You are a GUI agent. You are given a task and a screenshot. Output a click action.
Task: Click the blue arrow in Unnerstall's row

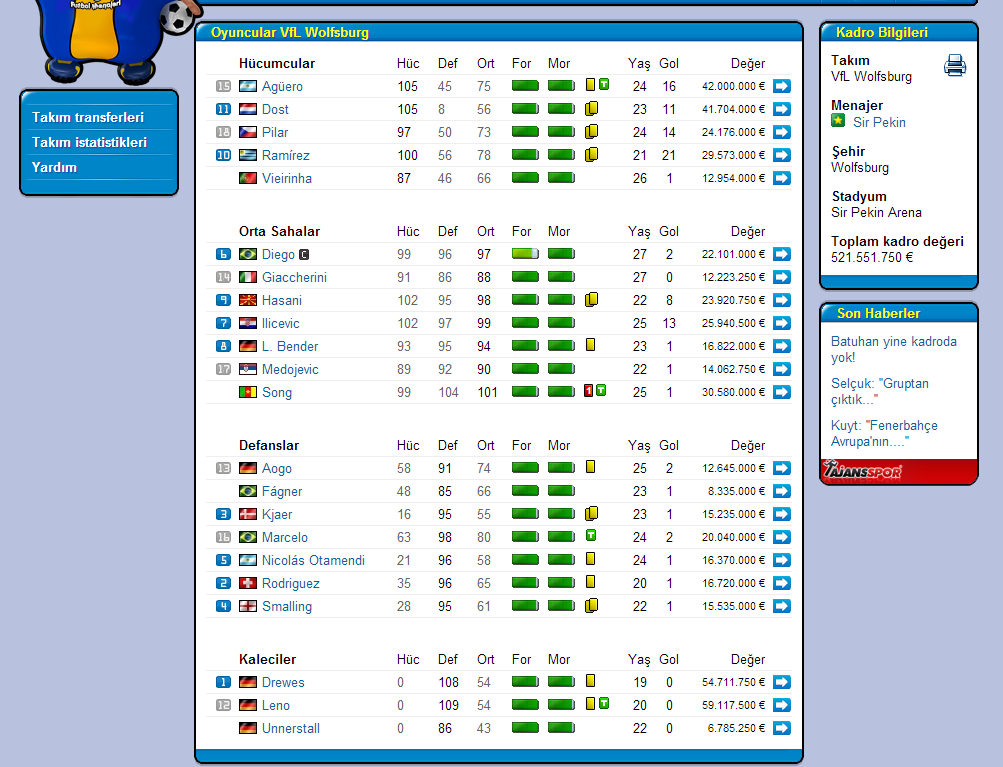click(x=782, y=729)
